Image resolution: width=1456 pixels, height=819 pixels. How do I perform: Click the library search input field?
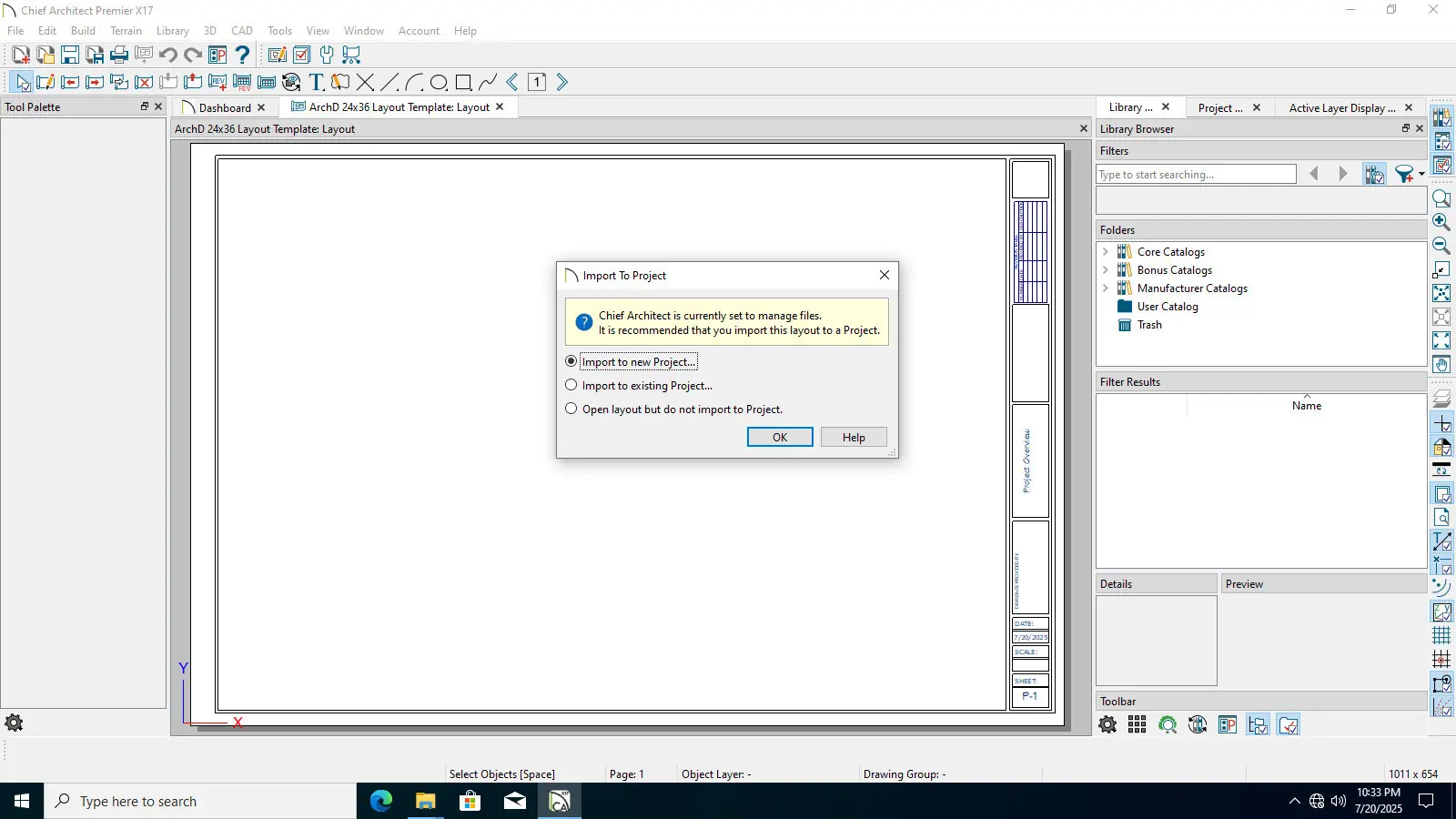pos(1196,174)
